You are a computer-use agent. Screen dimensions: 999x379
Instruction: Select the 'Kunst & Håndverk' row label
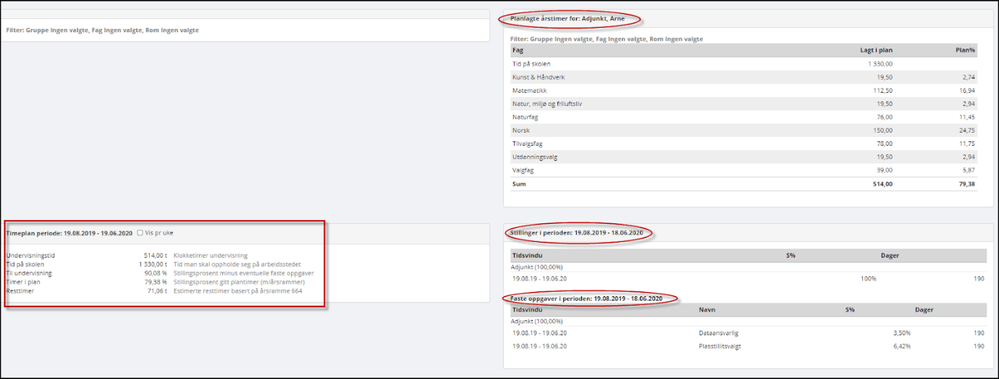click(x=538, y=77)
